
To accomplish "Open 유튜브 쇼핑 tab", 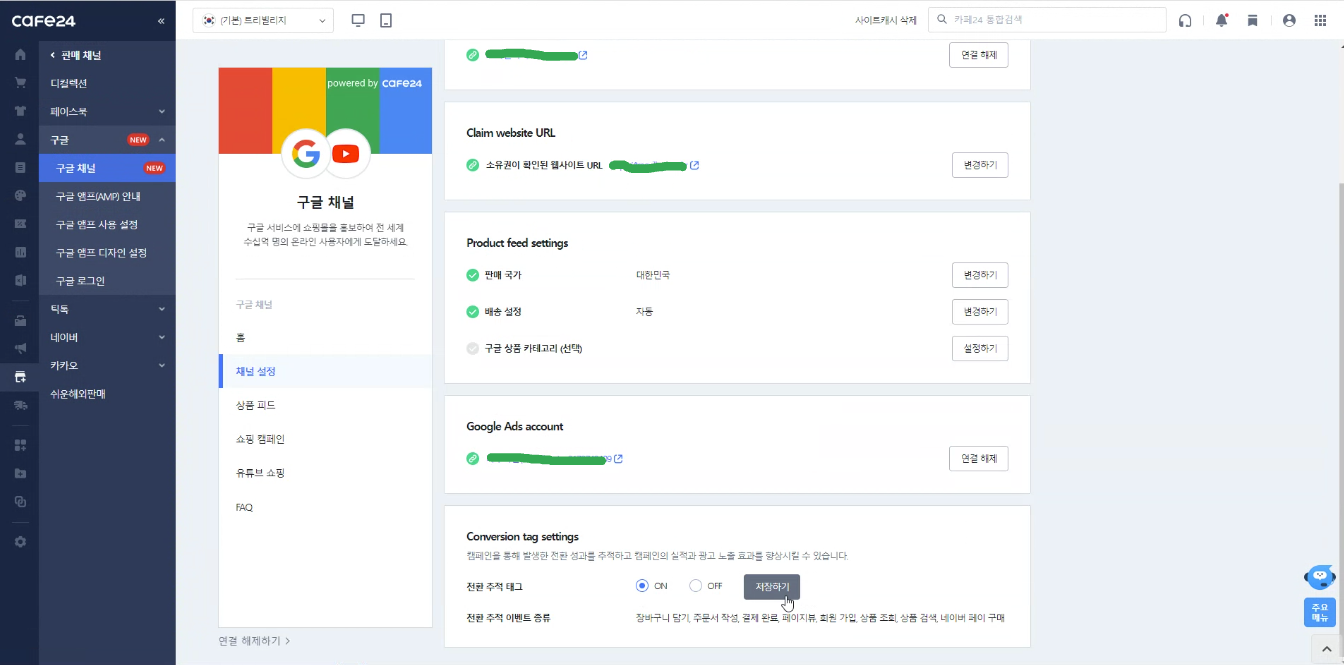I will [326, 472].
